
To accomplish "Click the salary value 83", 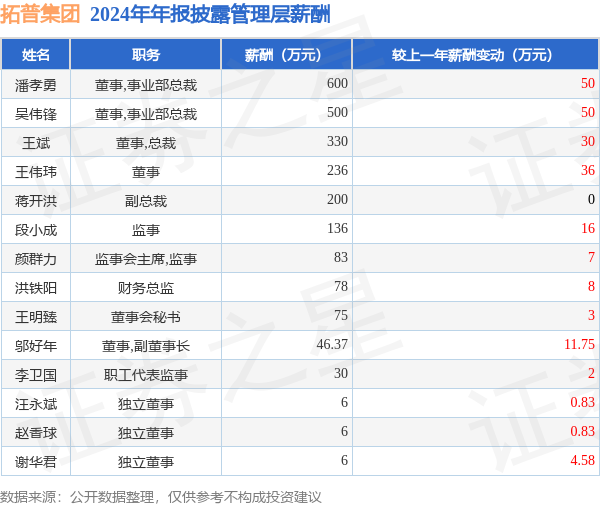I will [341, 257].
